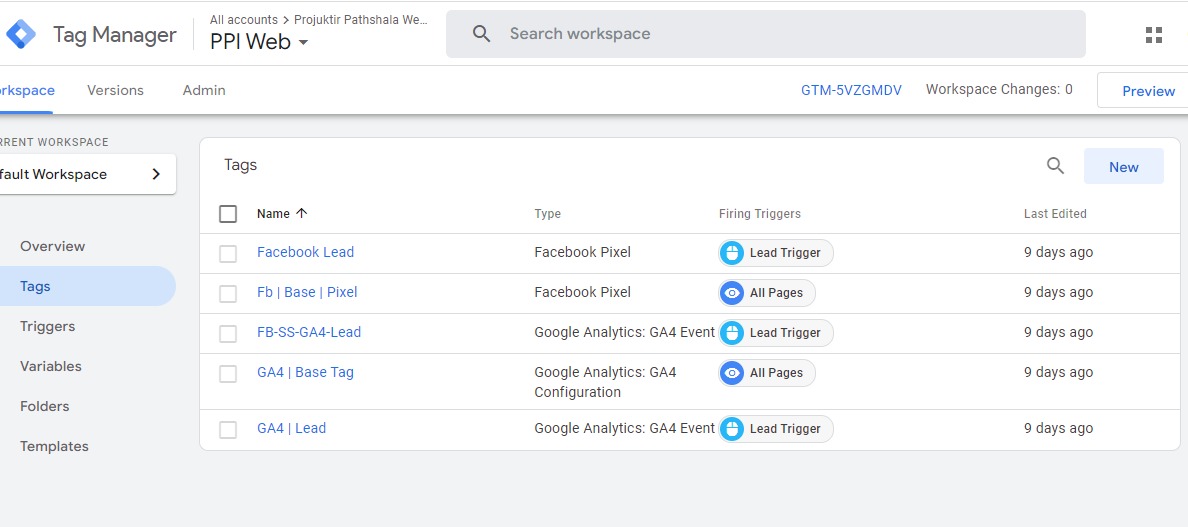This screenshot has height=527, width=1188.
Task: Click Google Analytics: GA4 Configuration type text
Action: tap(605, 382)
